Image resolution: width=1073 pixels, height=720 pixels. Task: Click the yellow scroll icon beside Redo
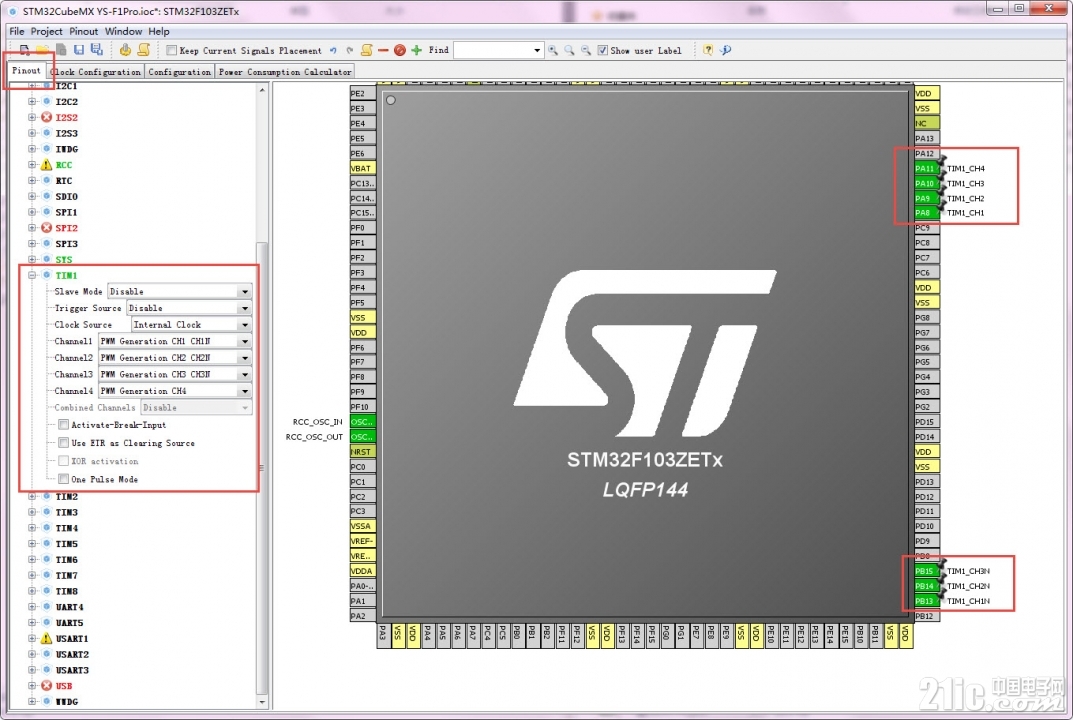tap(367, 50)
